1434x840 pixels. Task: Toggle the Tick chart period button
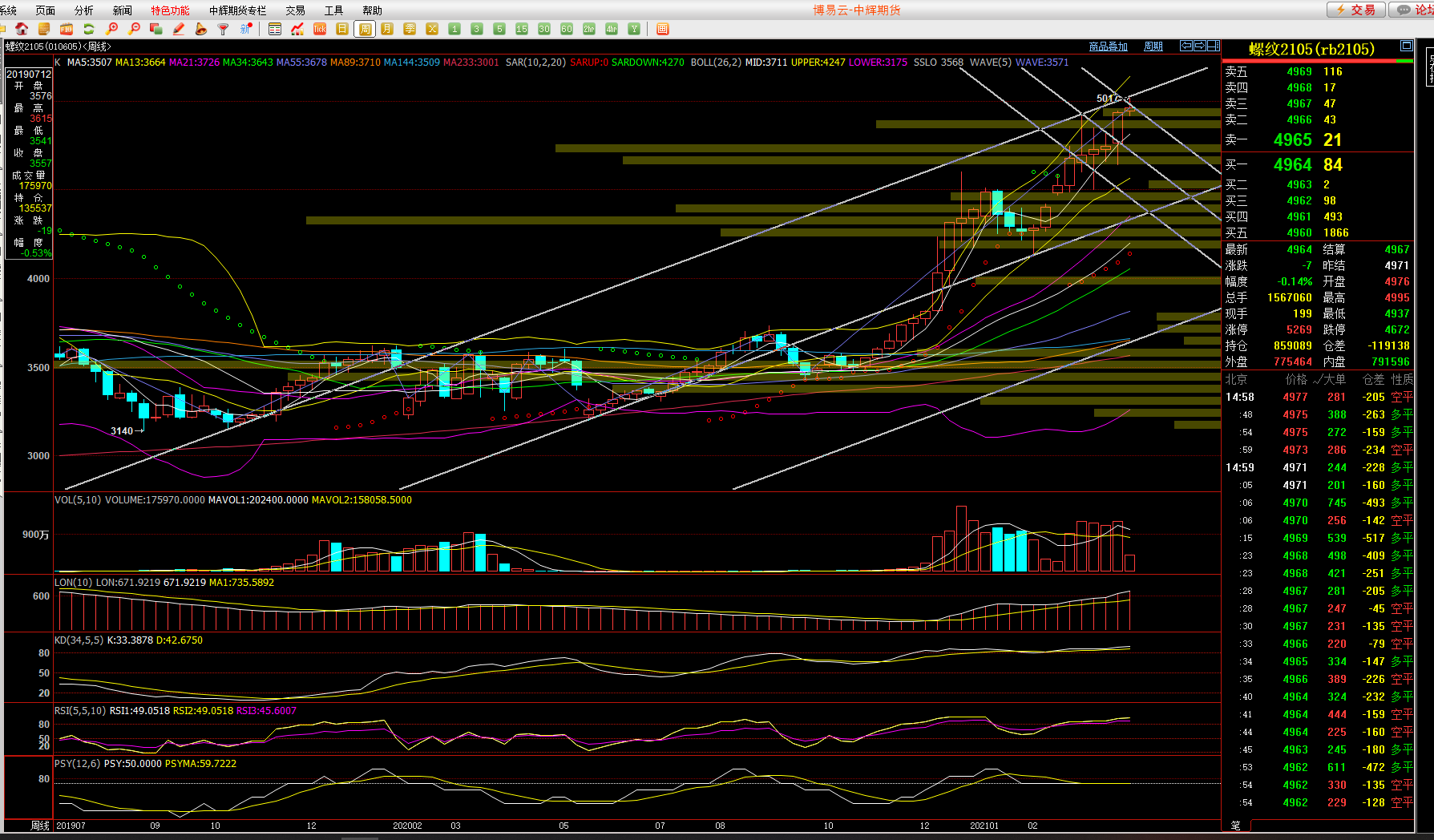point(320,29)
